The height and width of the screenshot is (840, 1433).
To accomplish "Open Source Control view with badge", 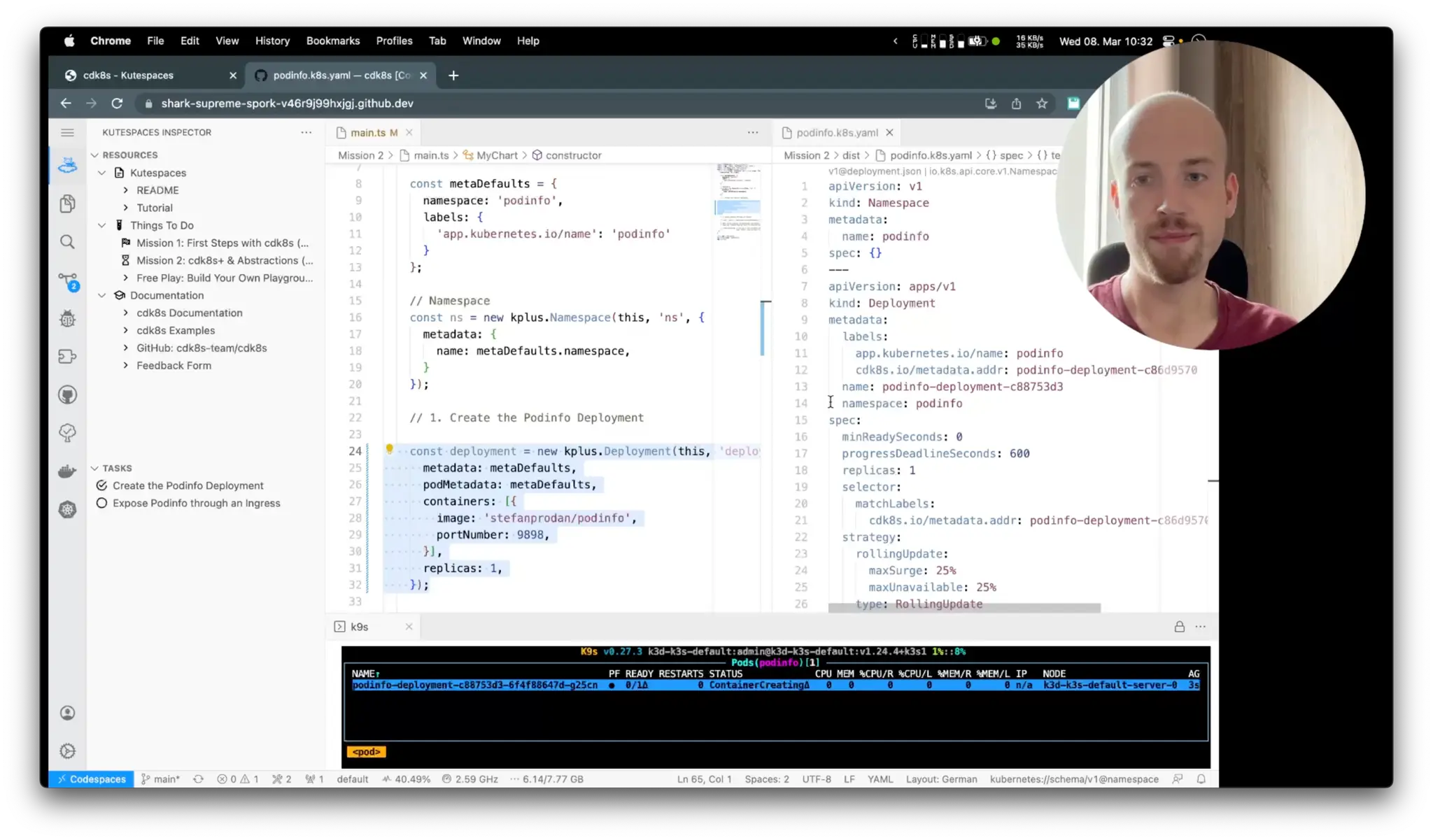I will 68,281.
